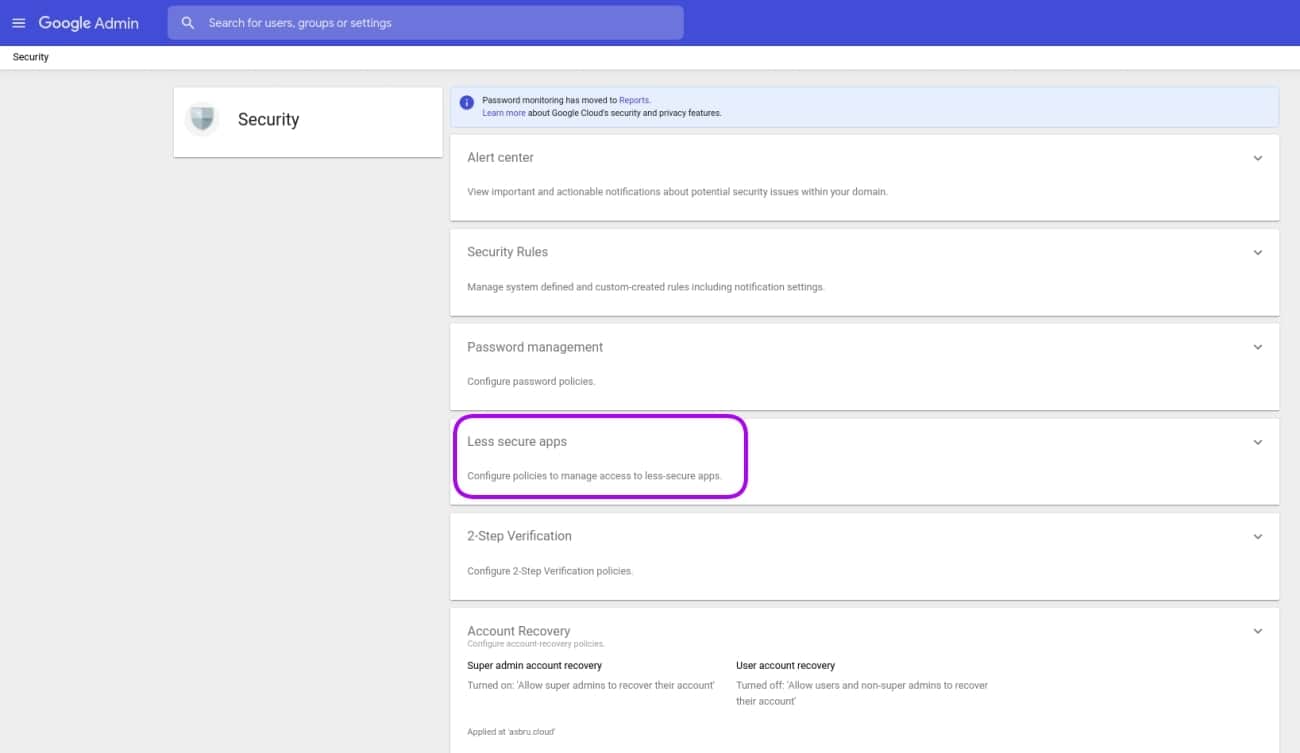Screen dimensions: 1300x753
Task: Click the 2-Step Verification section title
Action: click(519, 536)
